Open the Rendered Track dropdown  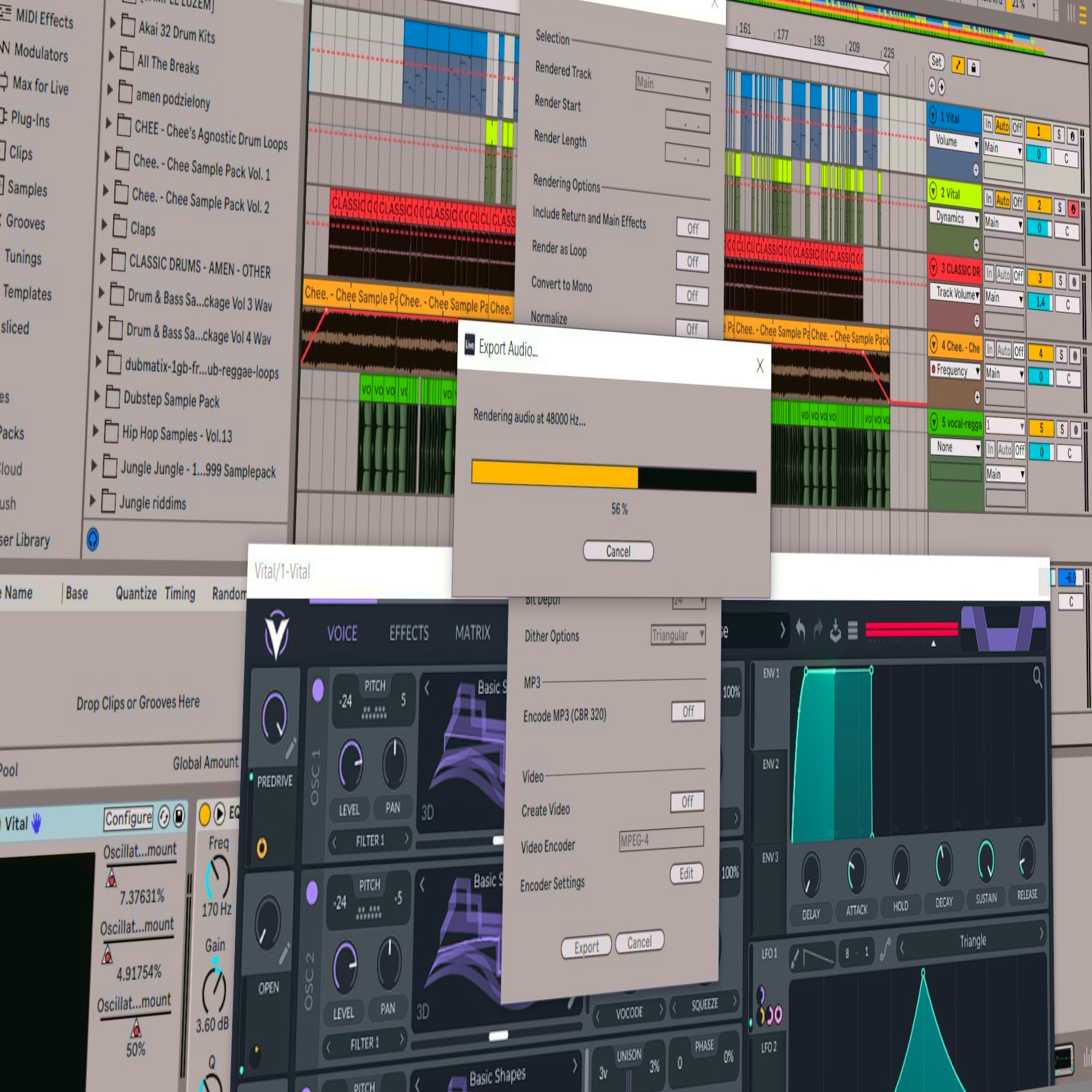click(x=673, y=85)
